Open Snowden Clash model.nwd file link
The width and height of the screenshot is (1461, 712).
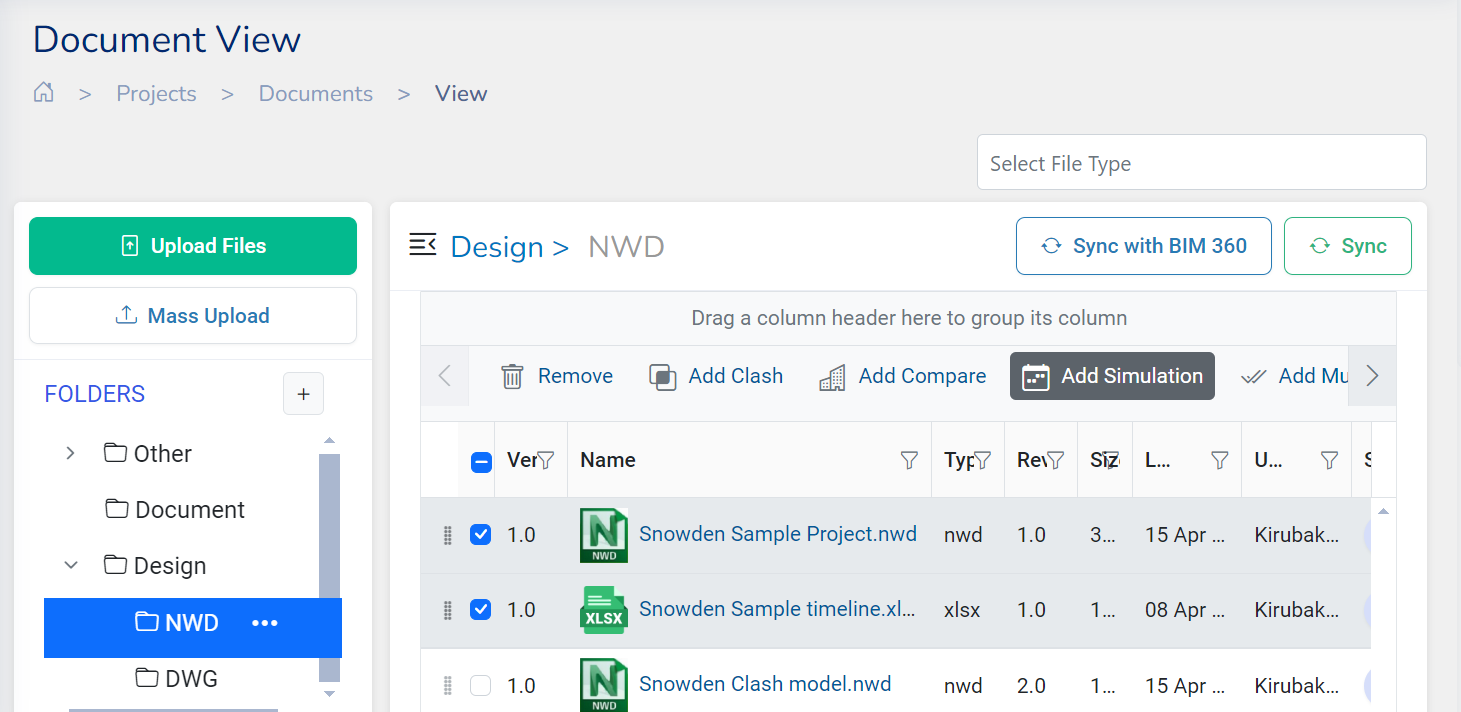click(x=764, y=685)
